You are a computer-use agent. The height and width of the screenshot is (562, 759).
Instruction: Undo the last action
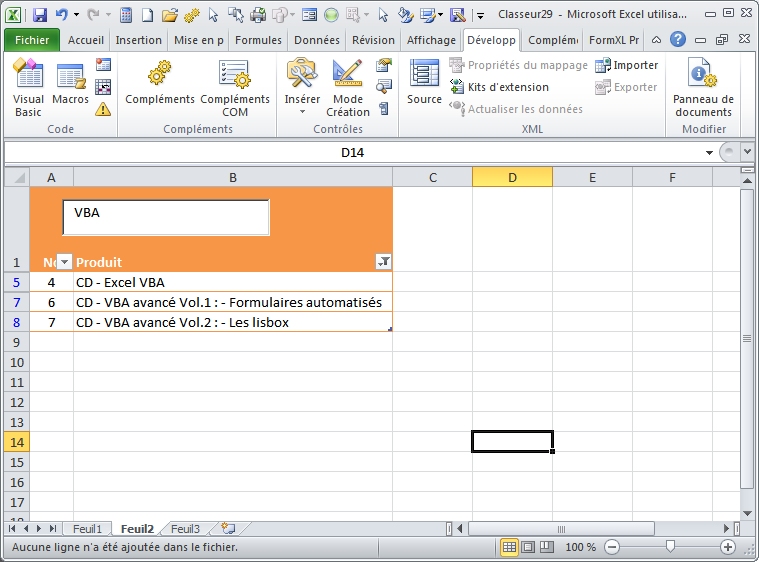[x=61, y=15]
